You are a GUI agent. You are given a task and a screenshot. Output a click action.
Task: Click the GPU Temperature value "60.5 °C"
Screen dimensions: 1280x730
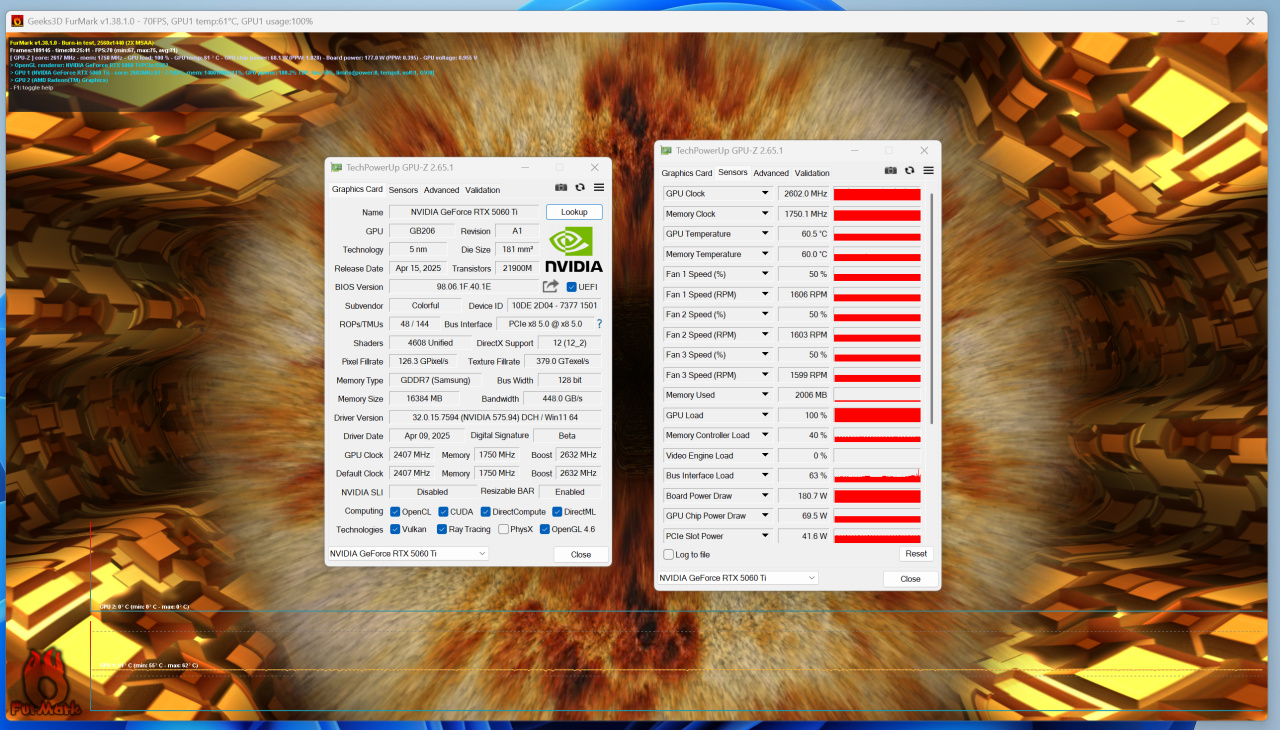[804, 234]
